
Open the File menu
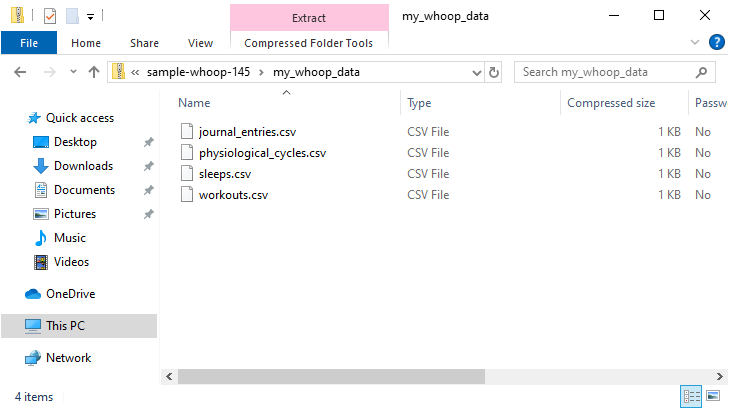29,43
